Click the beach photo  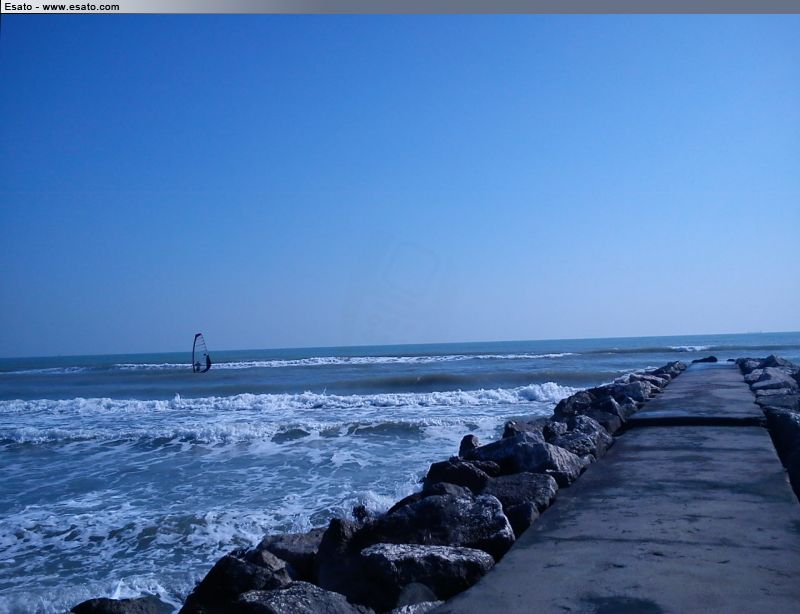(400, 314)
